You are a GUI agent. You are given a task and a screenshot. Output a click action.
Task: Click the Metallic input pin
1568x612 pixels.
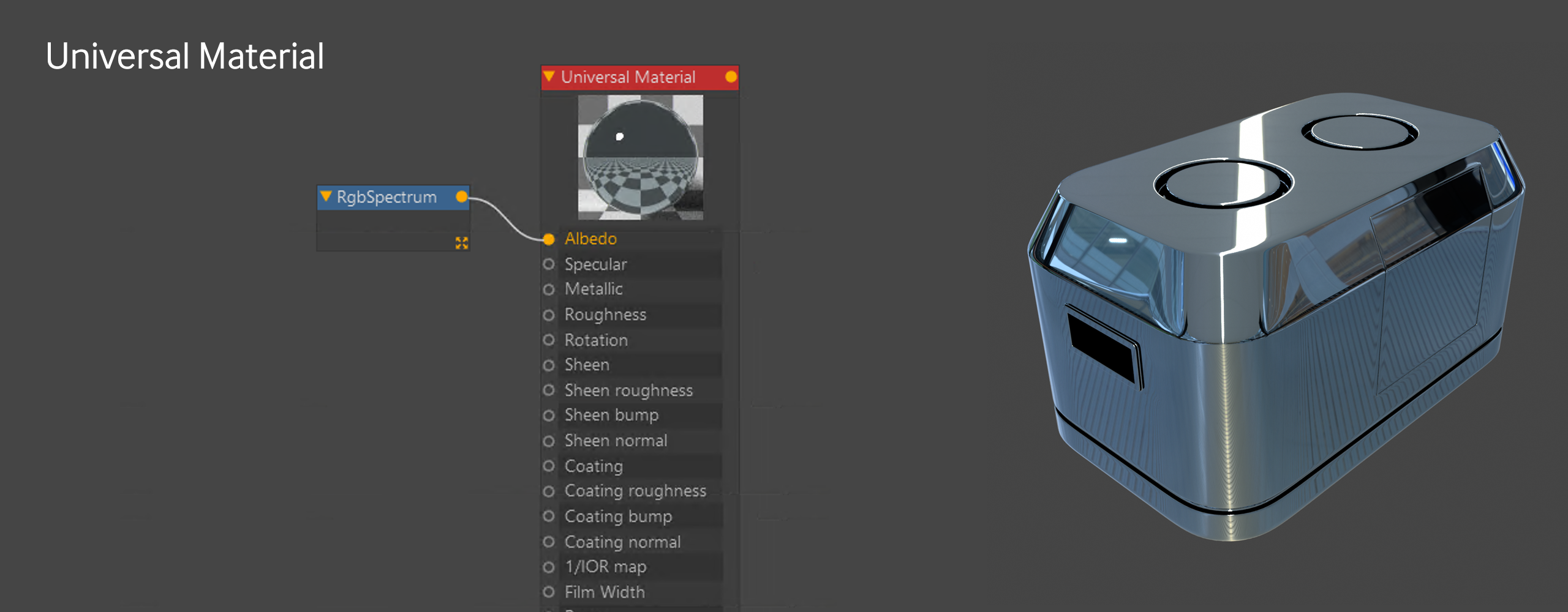[549, 289]
